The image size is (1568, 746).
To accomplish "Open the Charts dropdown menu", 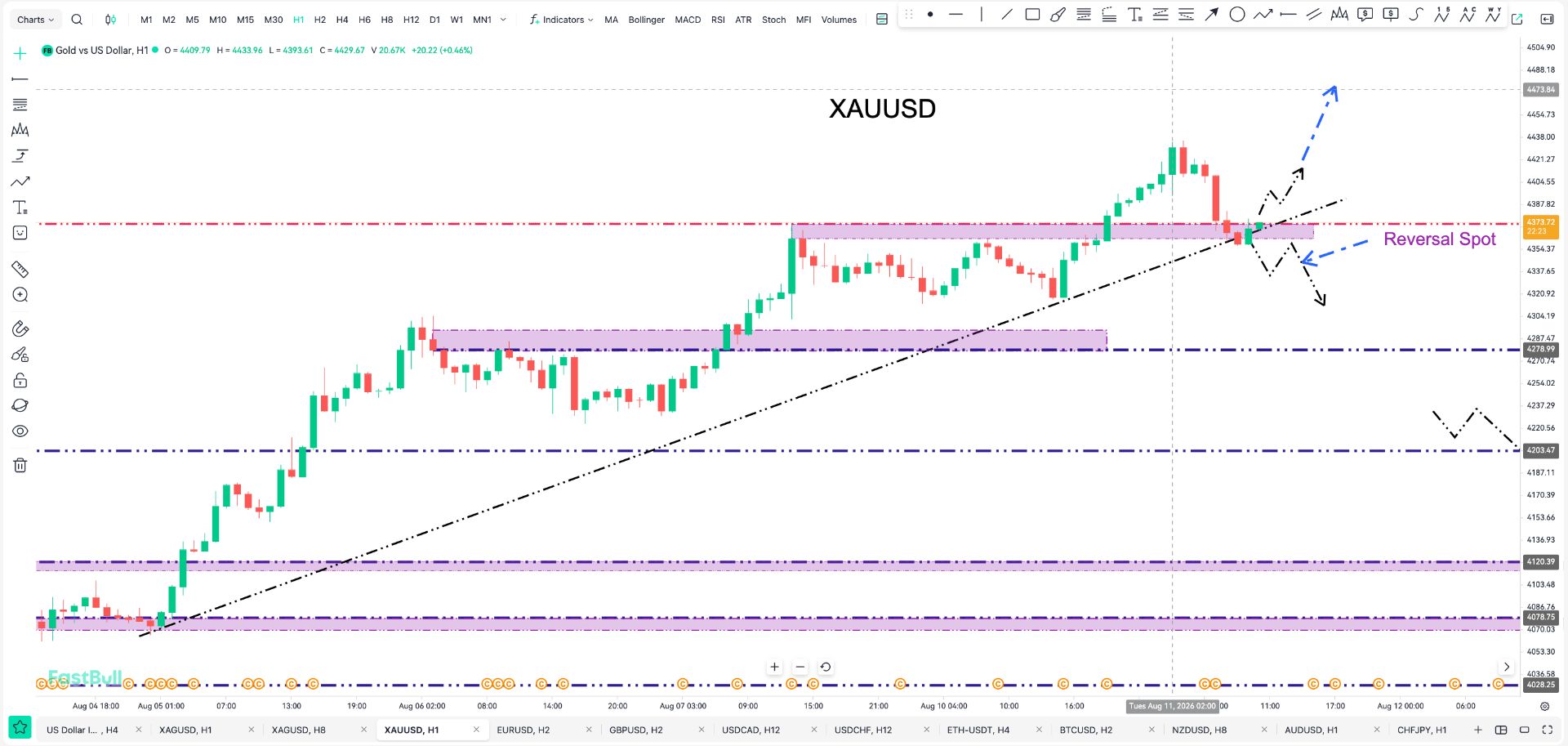I will 36,20.
